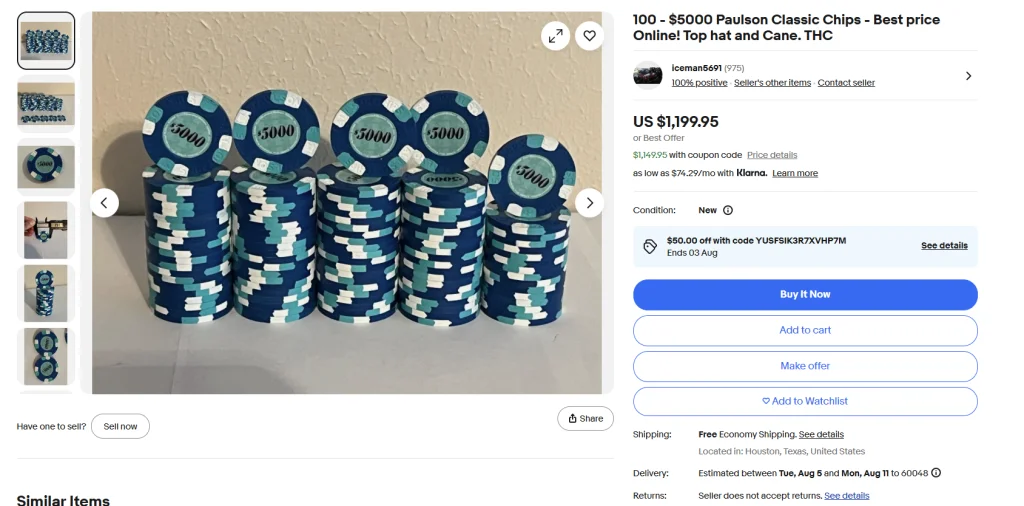
Task: Go to the next product image
Action: (589, 203)
